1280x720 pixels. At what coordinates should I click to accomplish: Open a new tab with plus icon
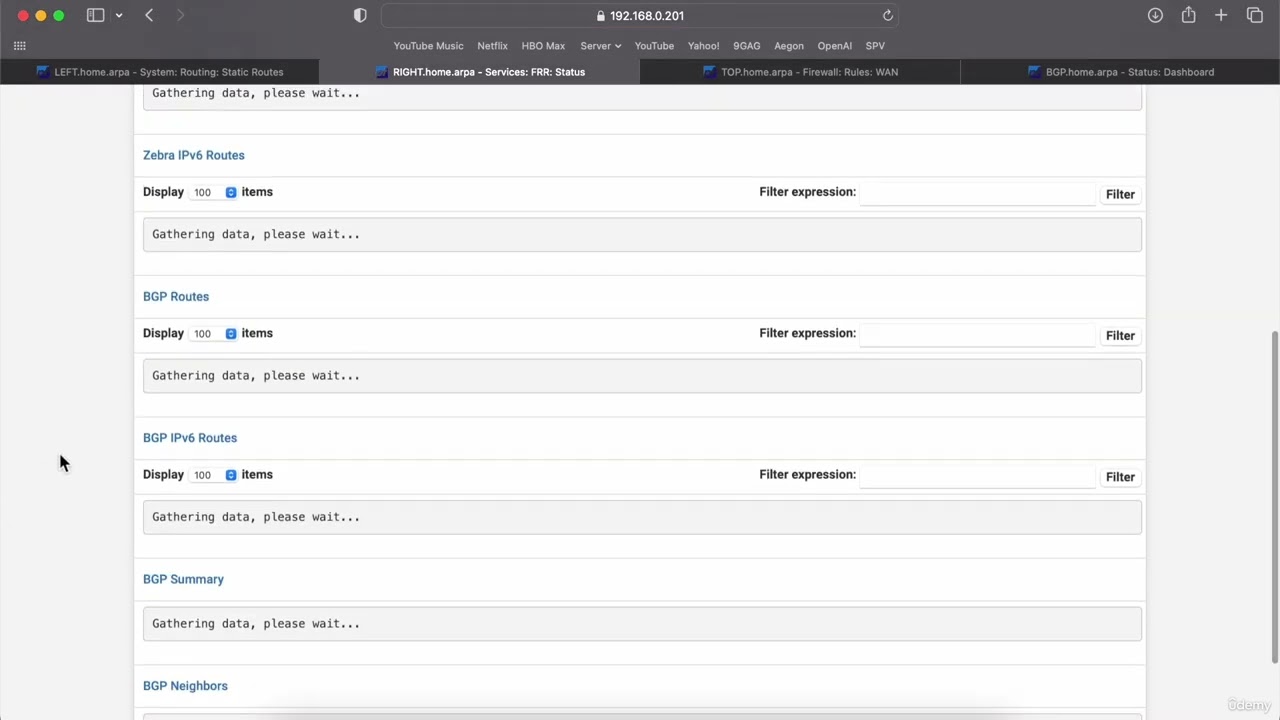[x=1221, y=15]
